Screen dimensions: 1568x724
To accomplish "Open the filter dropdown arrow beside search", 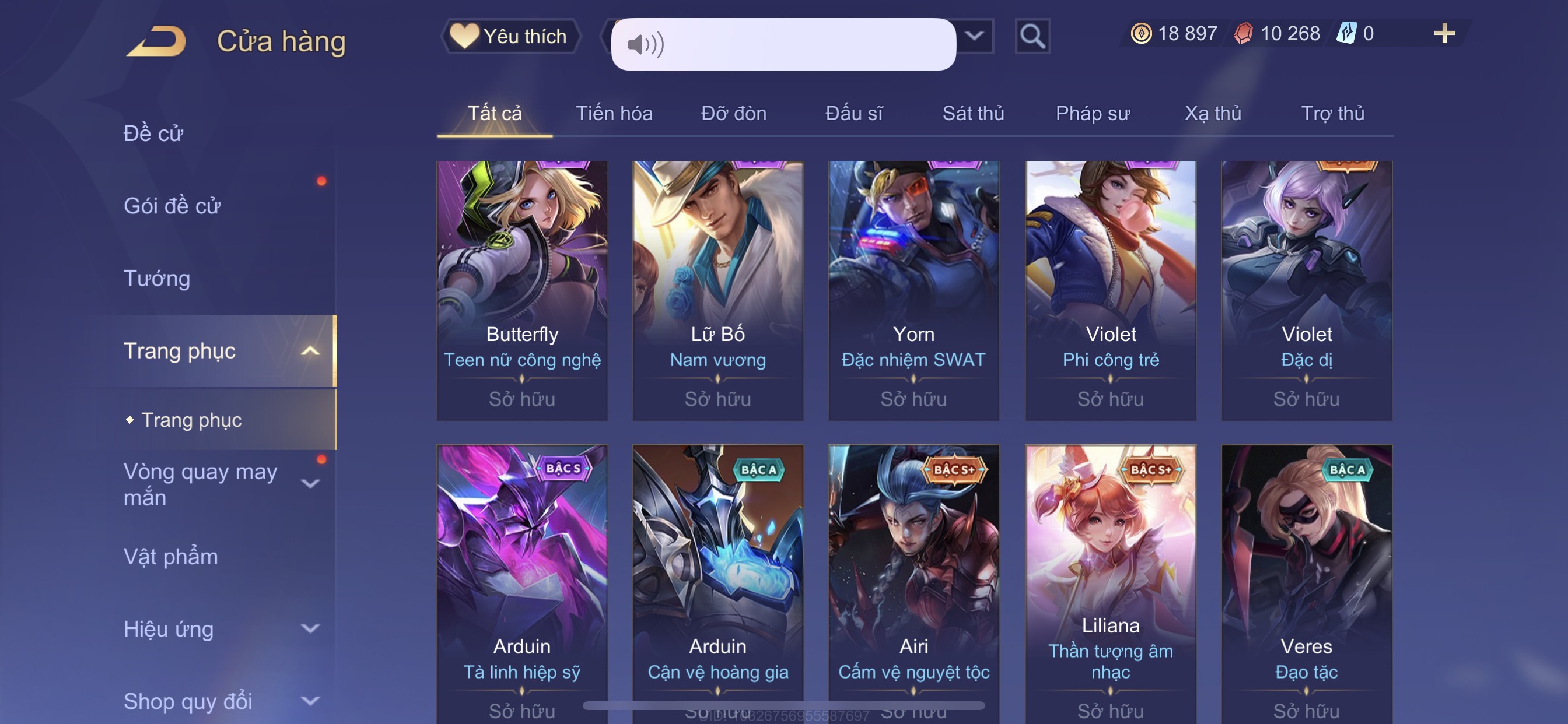I will (975, 36).
